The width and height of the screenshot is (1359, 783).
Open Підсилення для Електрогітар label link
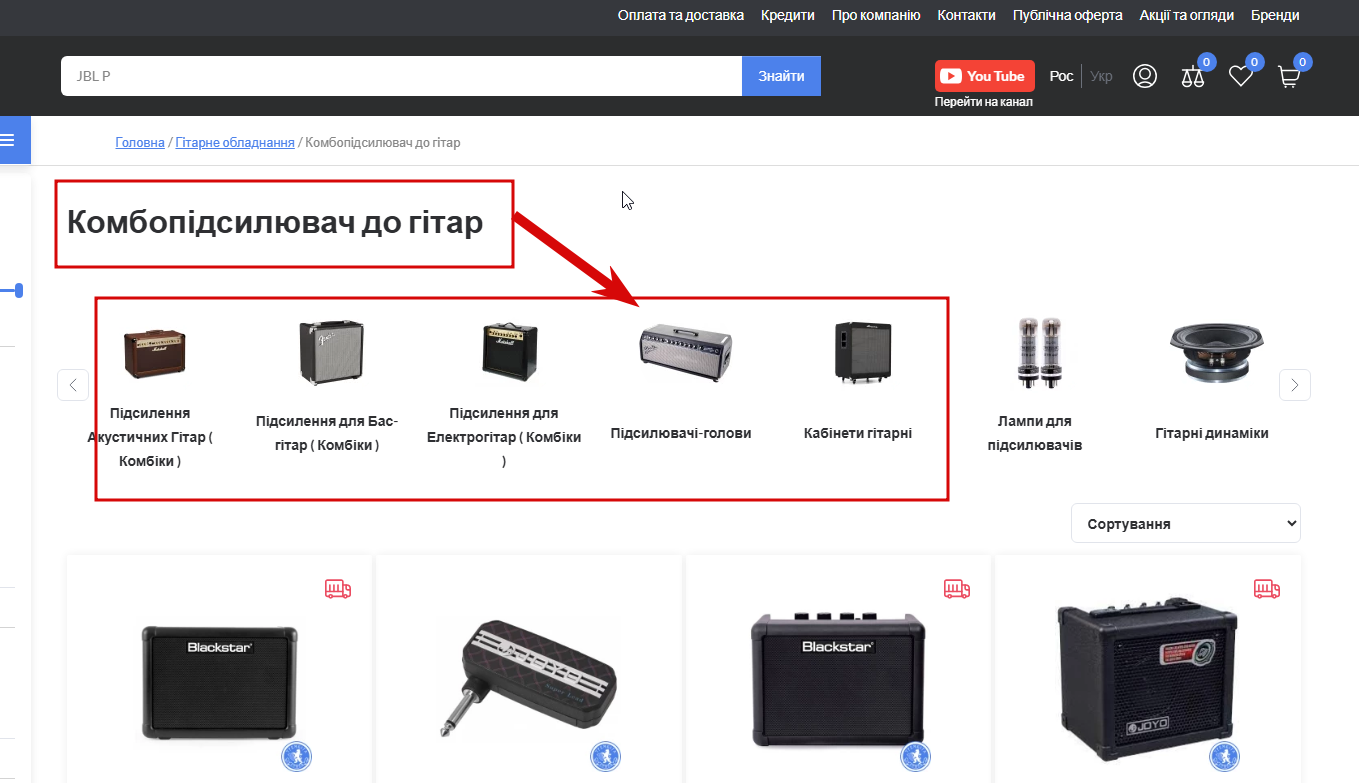pyautogui.click(x=504, y=437)
